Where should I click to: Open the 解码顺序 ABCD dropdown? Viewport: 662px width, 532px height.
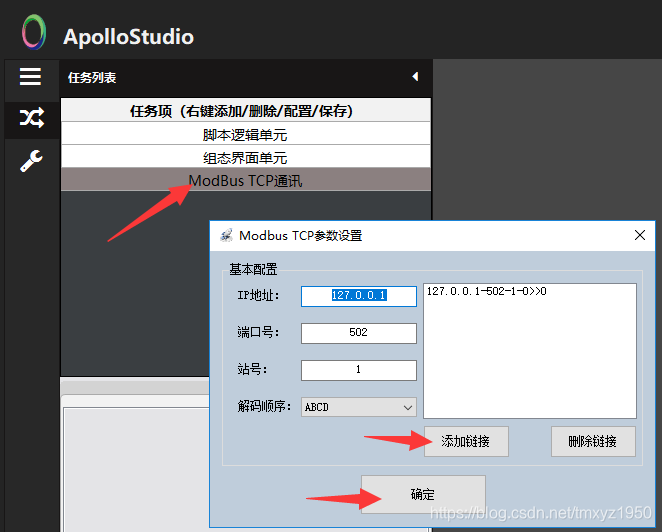359,407
